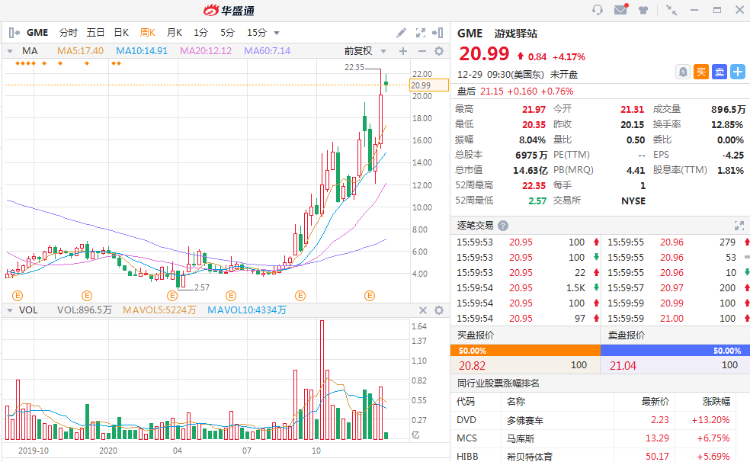
Task: Expand chart to fullscreen icon
Action: pos(420,33)
